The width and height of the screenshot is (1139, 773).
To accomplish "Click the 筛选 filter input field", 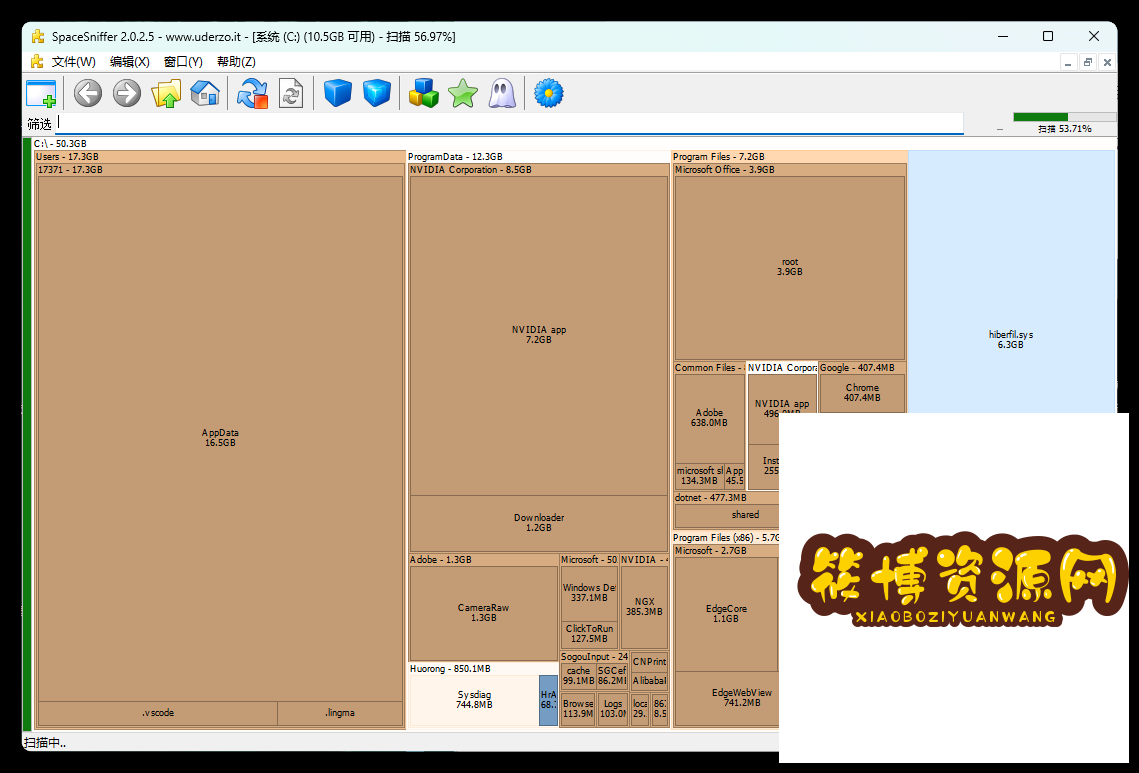I will [510, 123].
